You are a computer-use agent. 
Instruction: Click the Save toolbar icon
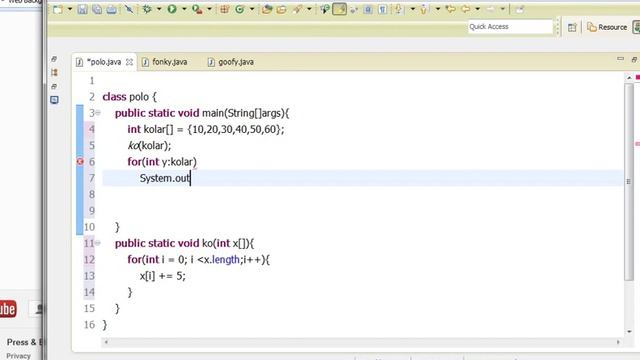(x=82, y=9)
